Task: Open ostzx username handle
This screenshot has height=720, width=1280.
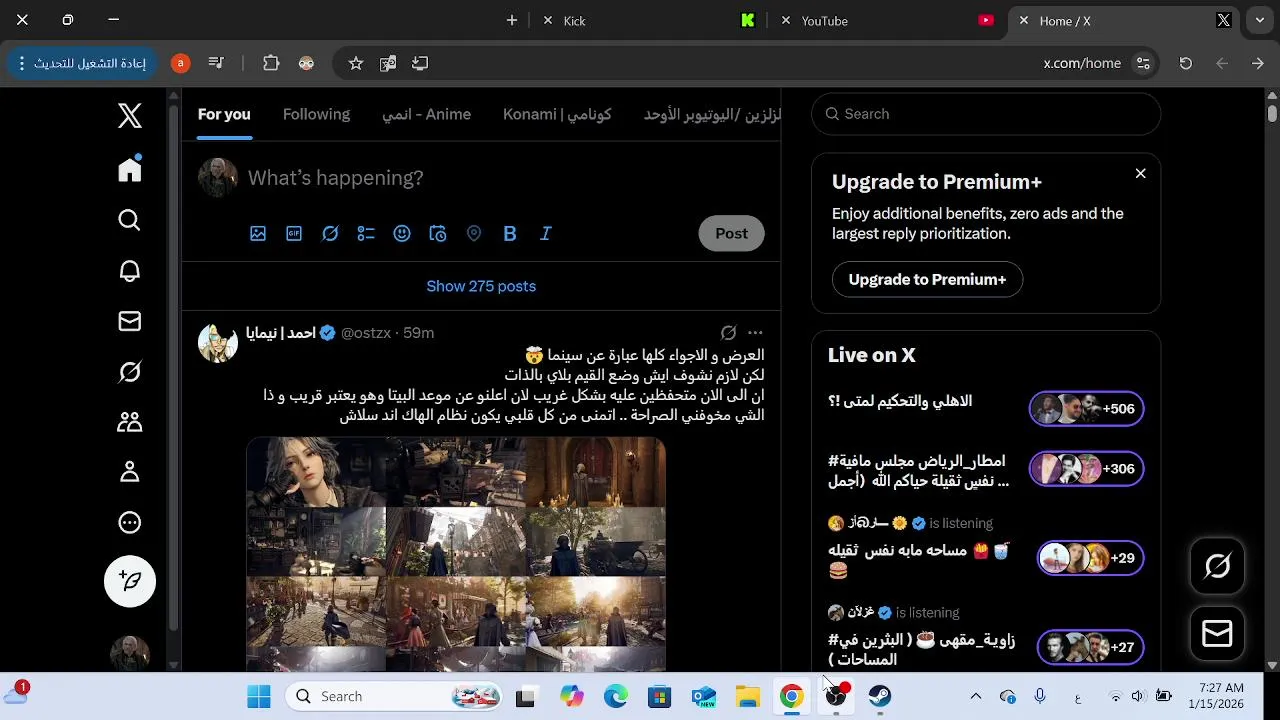Action: tap(366, 333)
